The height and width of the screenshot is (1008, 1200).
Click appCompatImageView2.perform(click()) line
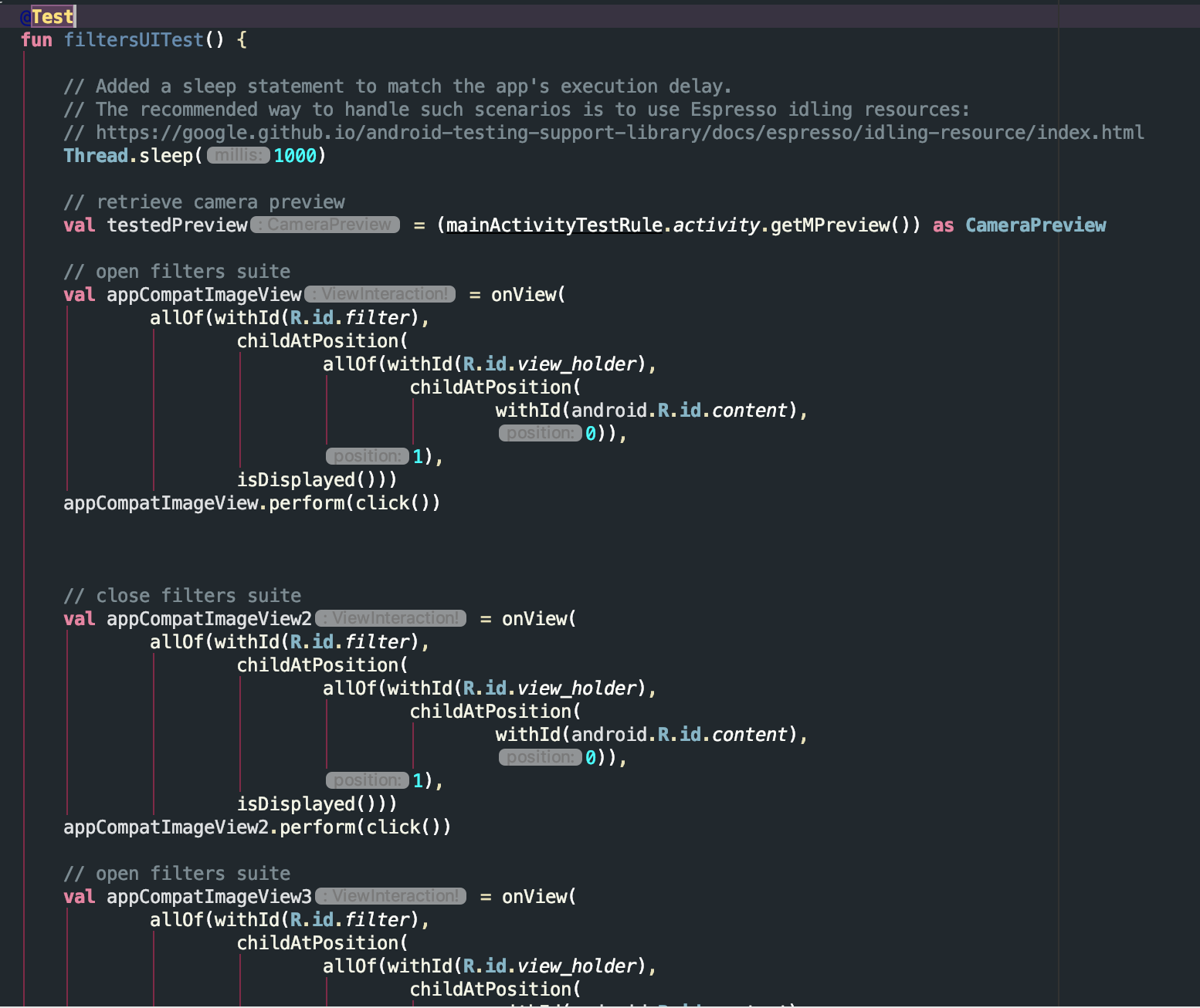coord(257,827)
